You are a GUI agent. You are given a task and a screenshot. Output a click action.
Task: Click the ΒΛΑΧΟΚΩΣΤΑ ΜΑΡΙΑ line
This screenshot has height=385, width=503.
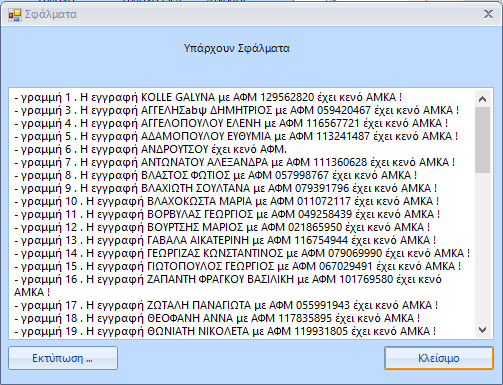[227, 201]
